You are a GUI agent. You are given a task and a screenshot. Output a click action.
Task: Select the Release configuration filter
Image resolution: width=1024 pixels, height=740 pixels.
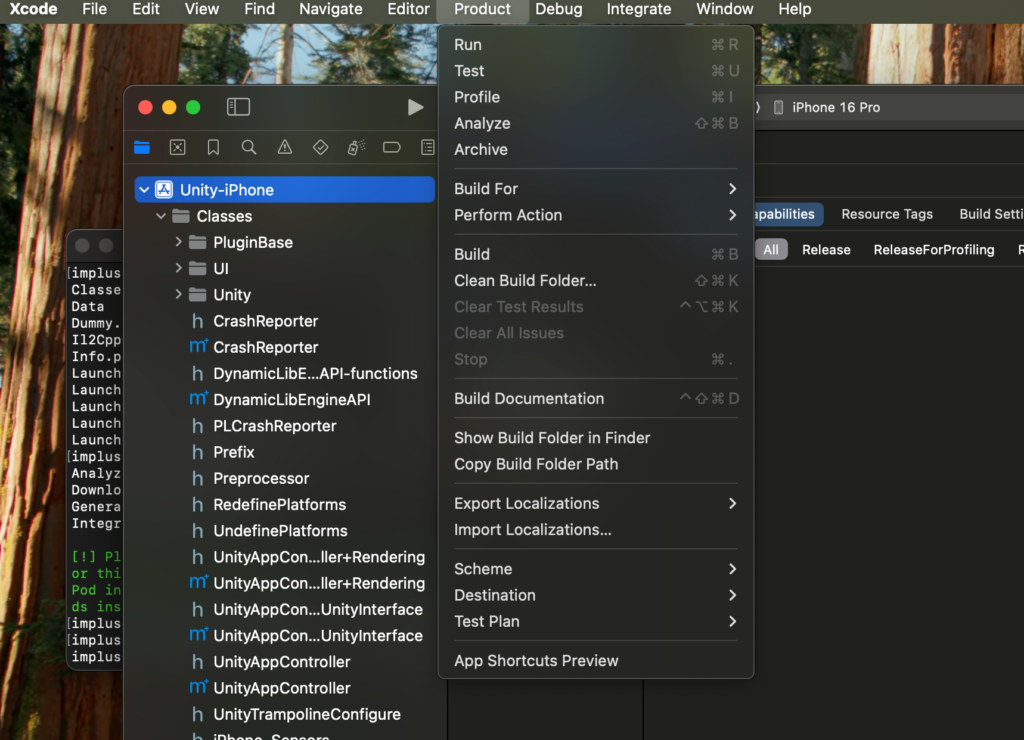coord(826,250)
